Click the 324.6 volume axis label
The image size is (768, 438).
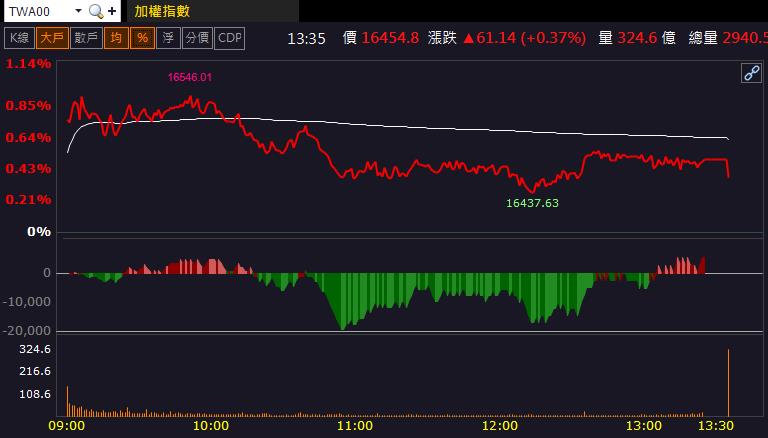[x=35, y=349]
